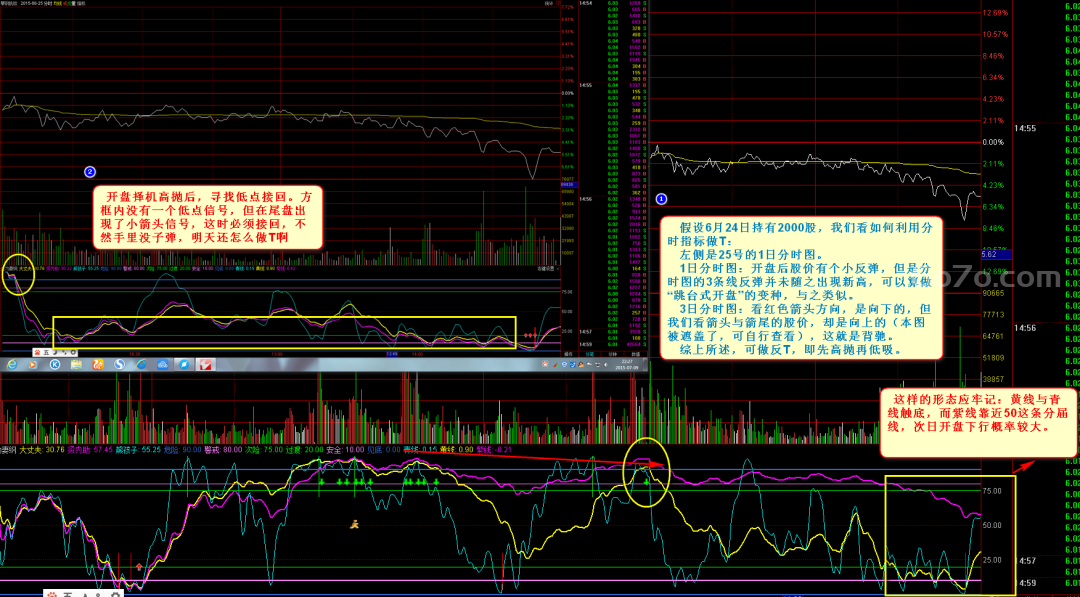Screen dimensions: 1080x597
Task: Open the flag notification tray icon
Action: (589, 364)
